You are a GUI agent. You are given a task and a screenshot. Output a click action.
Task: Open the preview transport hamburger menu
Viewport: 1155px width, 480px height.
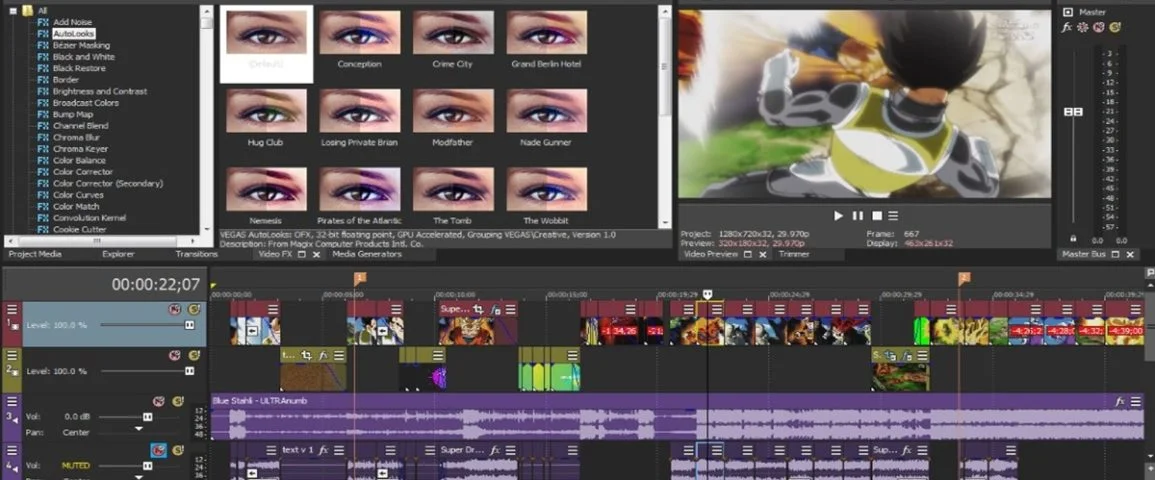893,216
